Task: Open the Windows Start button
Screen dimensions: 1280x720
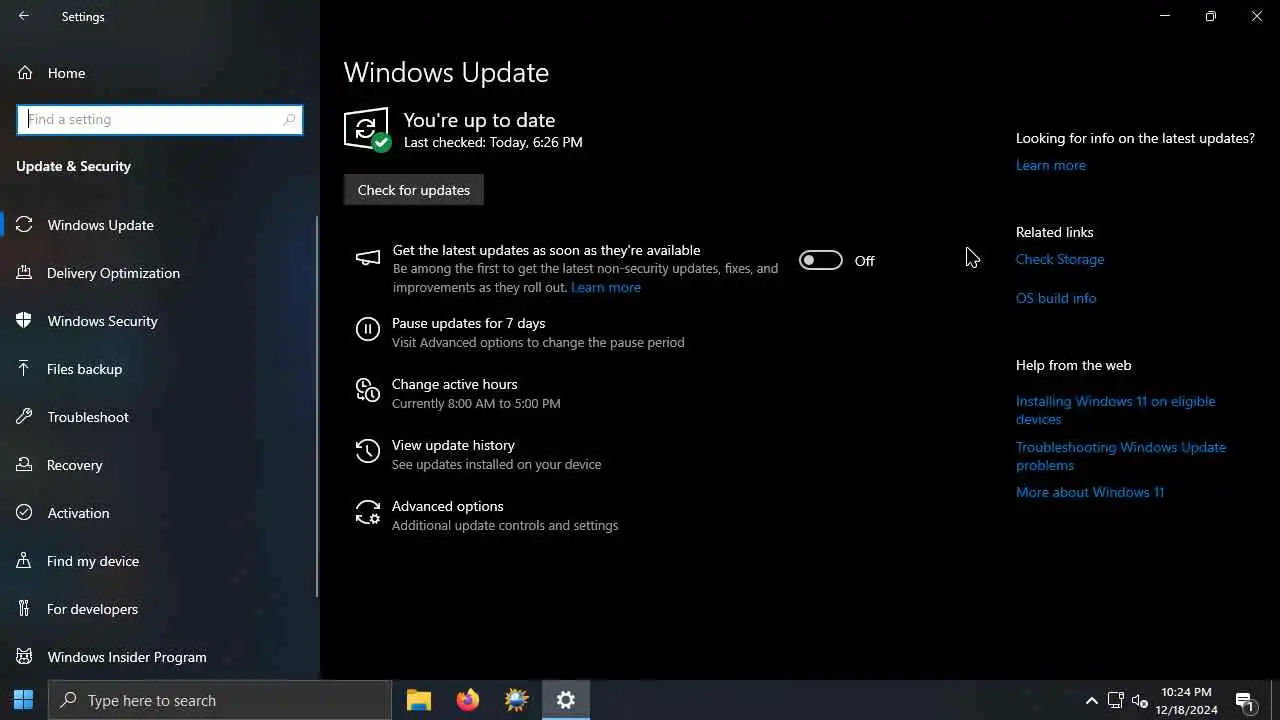Action: 24,700
